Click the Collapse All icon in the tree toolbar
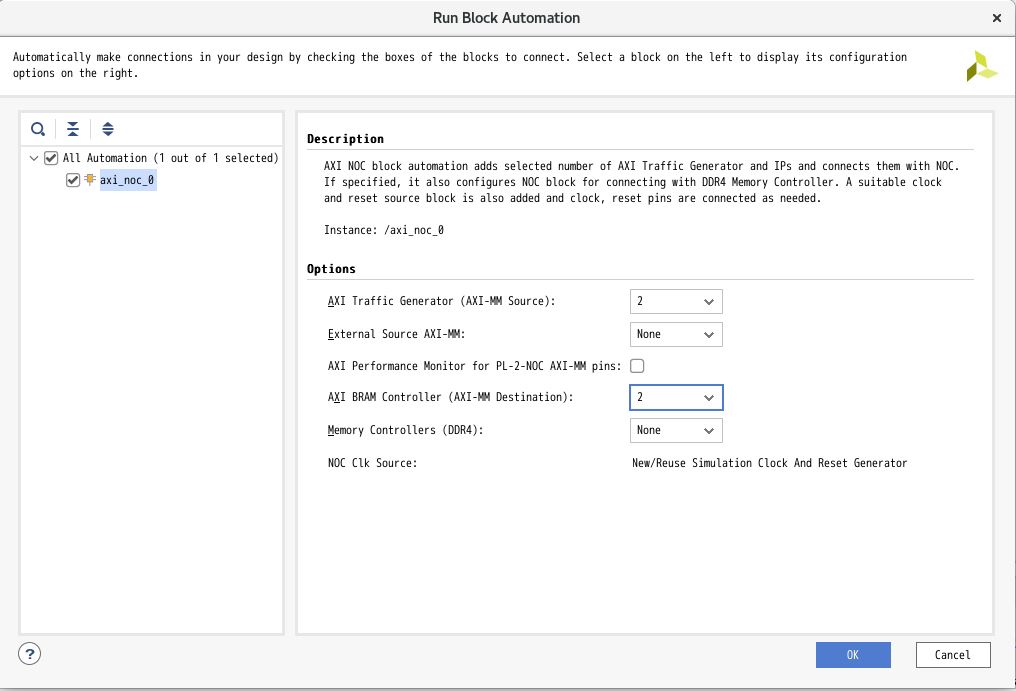Image resolution: width=1016 pixels, height=691 pixels. [x=73, y=129]
